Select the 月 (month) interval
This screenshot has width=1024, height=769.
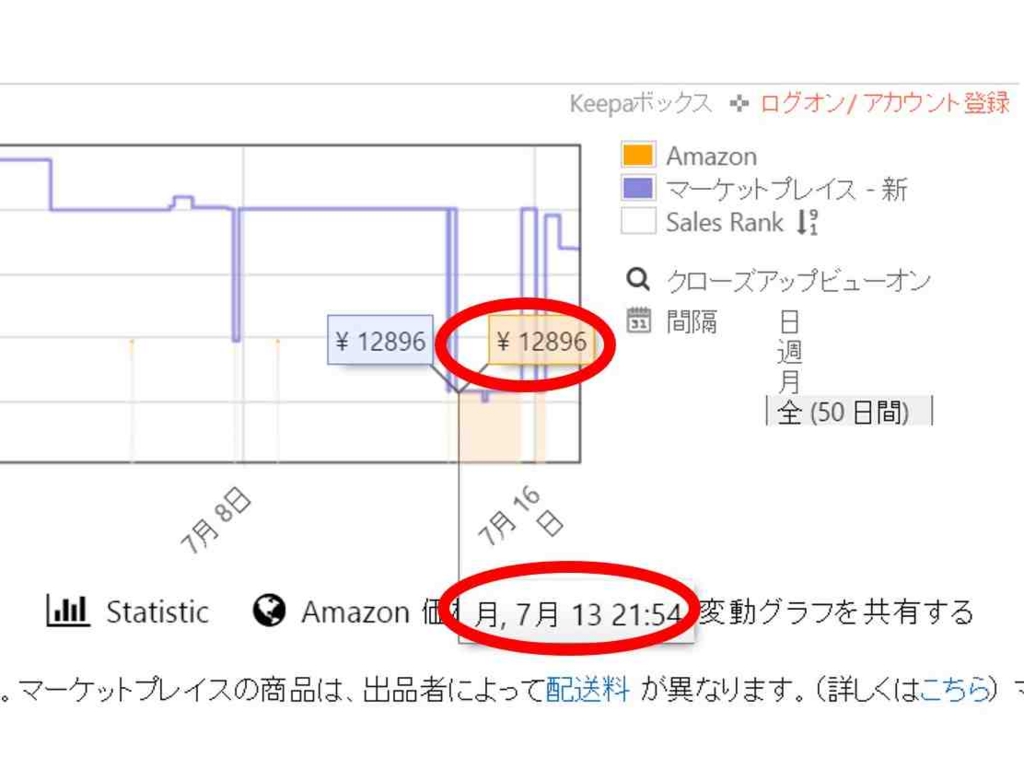pos(789,381)
